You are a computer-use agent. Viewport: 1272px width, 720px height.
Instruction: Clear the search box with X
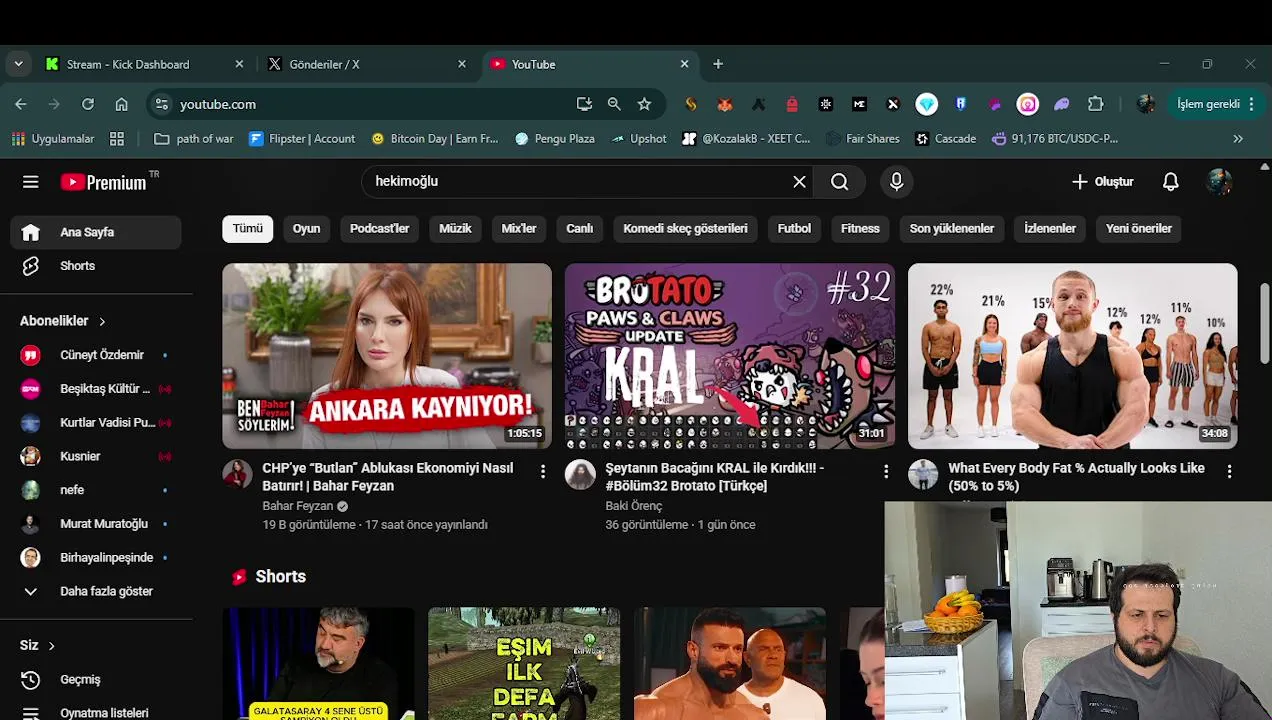click(799, 182)
